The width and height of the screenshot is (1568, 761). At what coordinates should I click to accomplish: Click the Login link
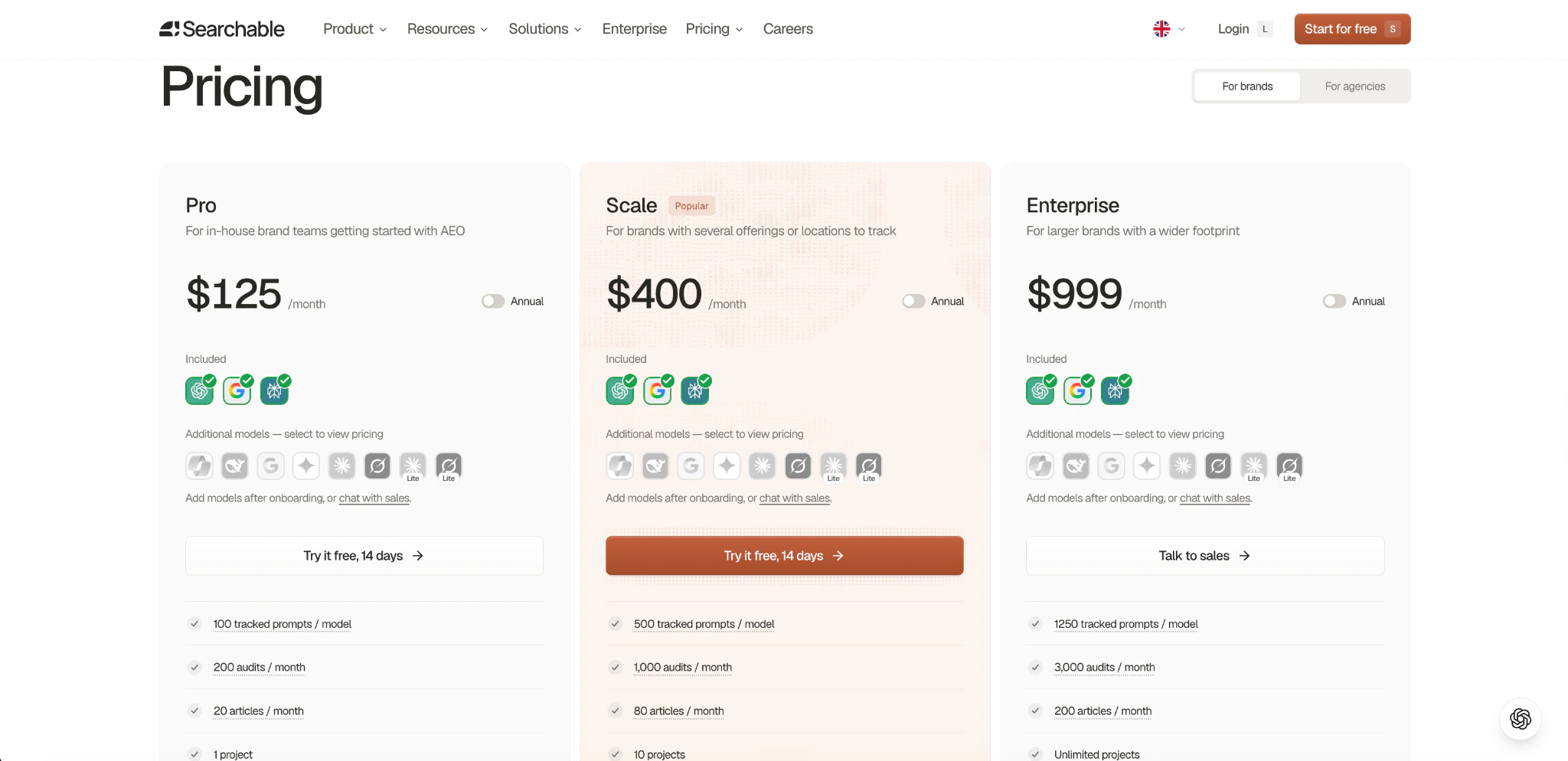(1244, 29)
